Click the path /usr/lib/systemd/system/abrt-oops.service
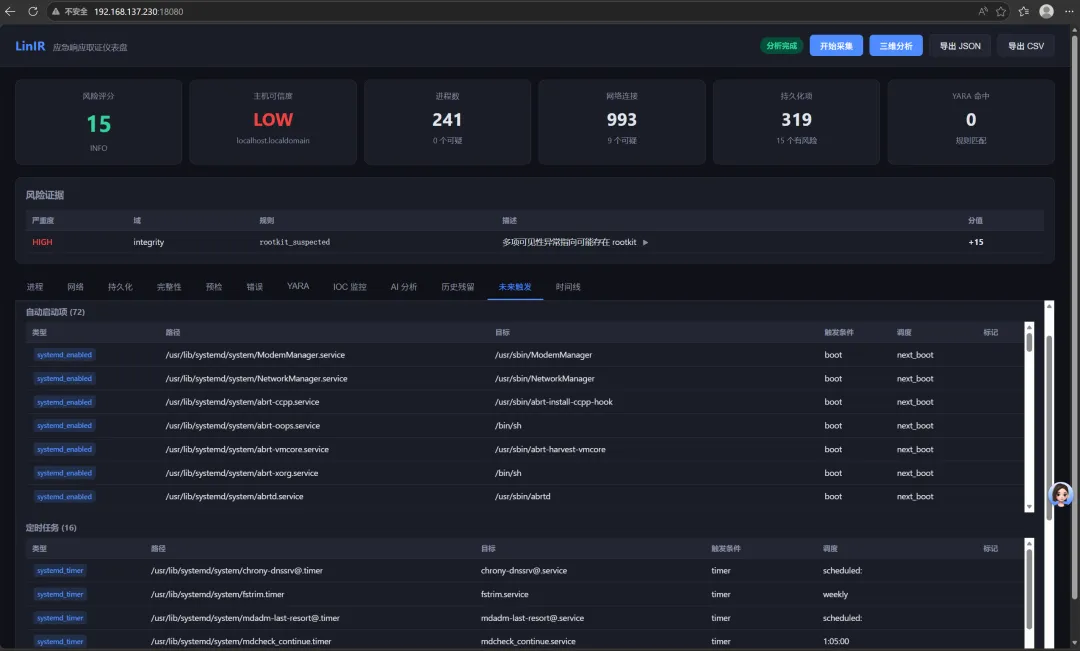1080x651 pixels. [242, 426]
